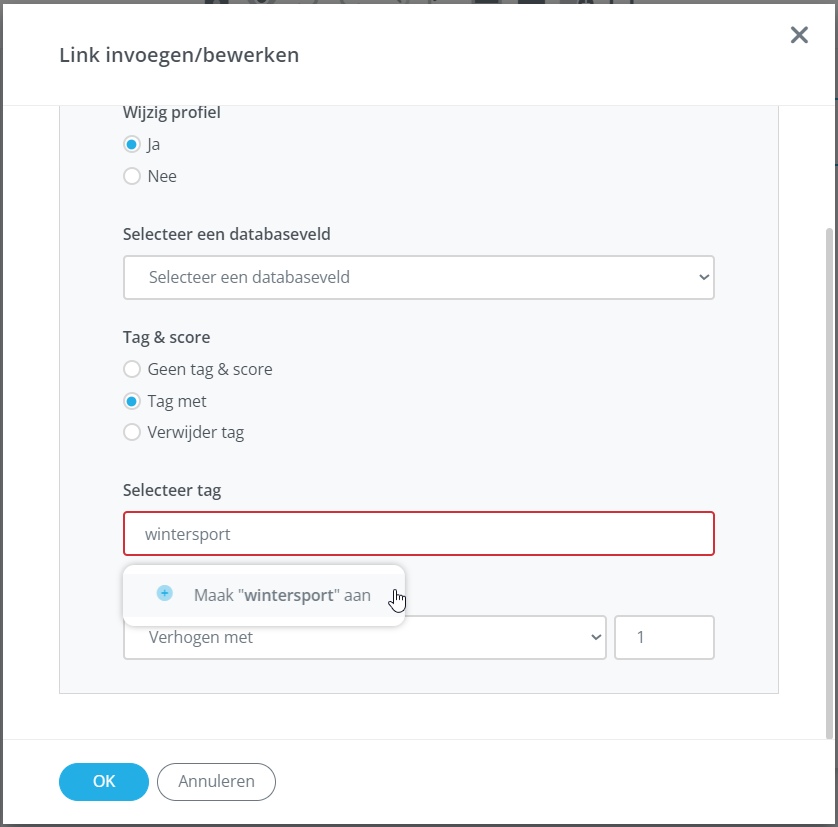
Task: Click the dialog's vertical scrollbar
Action: pos(827,480)
